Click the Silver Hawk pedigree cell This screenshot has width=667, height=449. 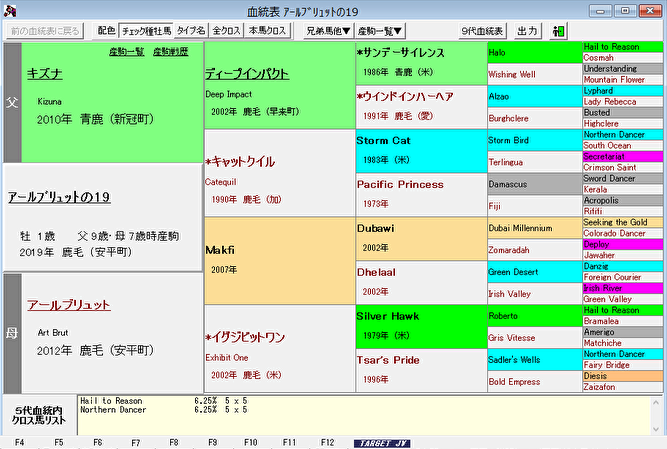tap(421, 327)
